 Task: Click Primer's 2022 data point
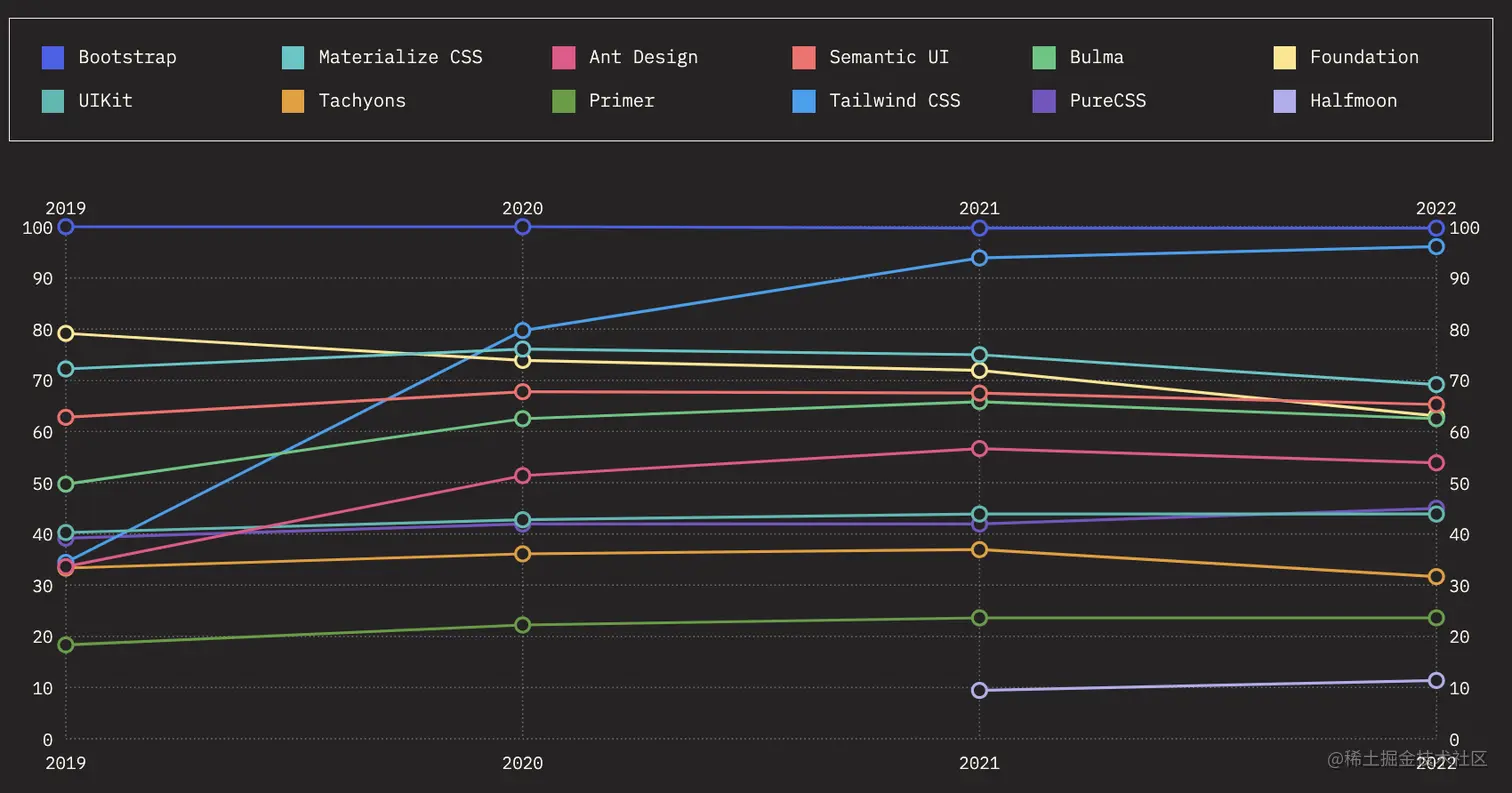pos(1436,618)
